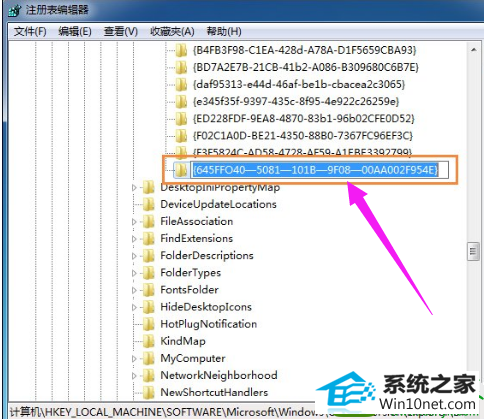Click the key name edit box {645FFO40—5081...}

coord(319,170)
